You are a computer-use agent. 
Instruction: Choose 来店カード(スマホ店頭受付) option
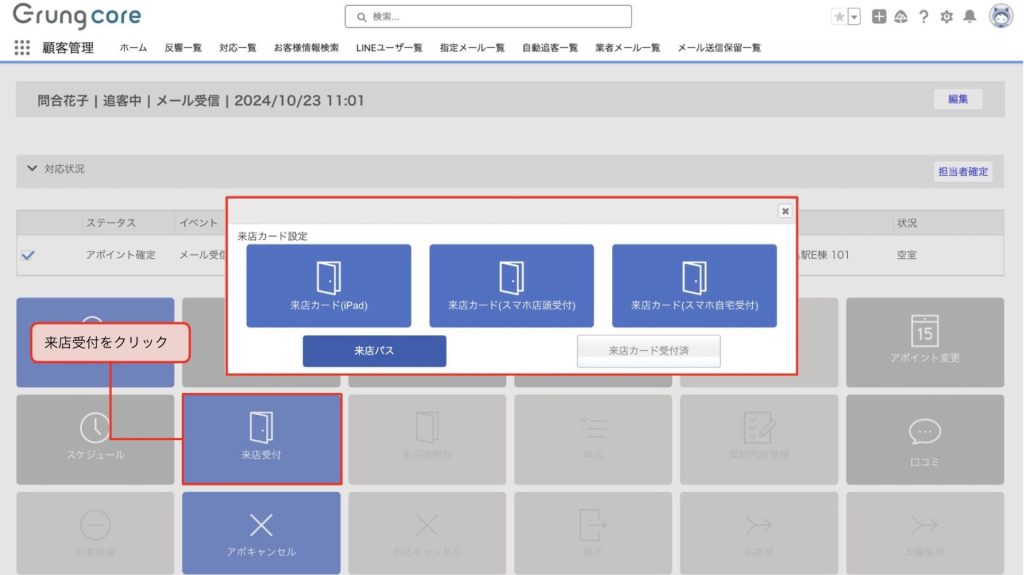click(x=511, y=285)
